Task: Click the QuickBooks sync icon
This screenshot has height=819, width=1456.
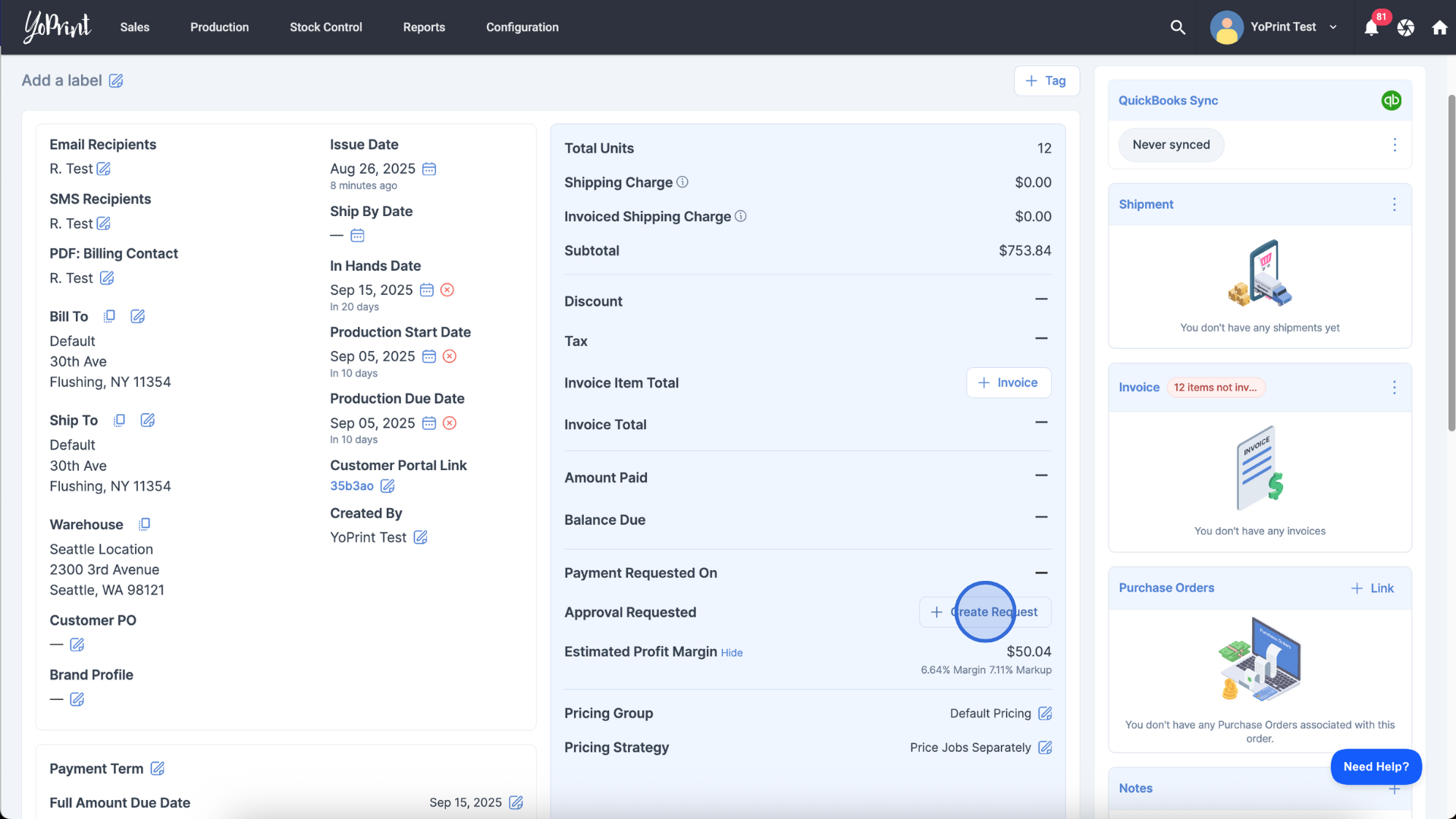Action: (x=1391, y=101)
